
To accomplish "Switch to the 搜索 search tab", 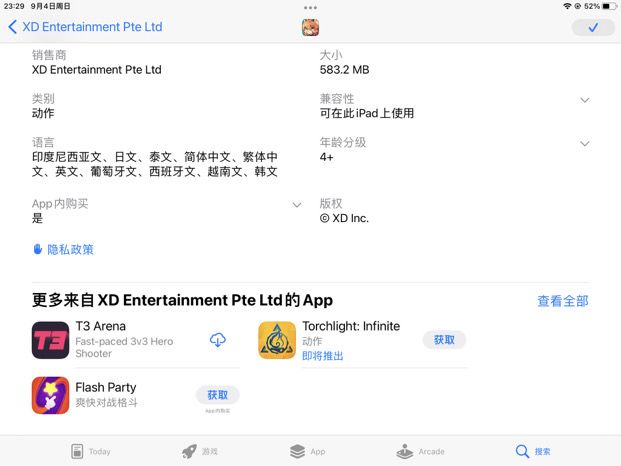I will [x=533, y=451].
